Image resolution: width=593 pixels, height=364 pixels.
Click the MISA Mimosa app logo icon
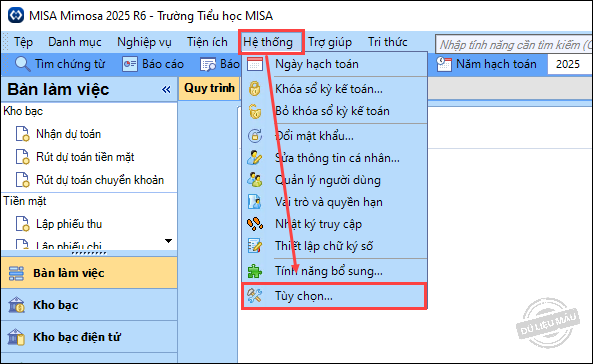pyautogui.click(x=16, y=15)
